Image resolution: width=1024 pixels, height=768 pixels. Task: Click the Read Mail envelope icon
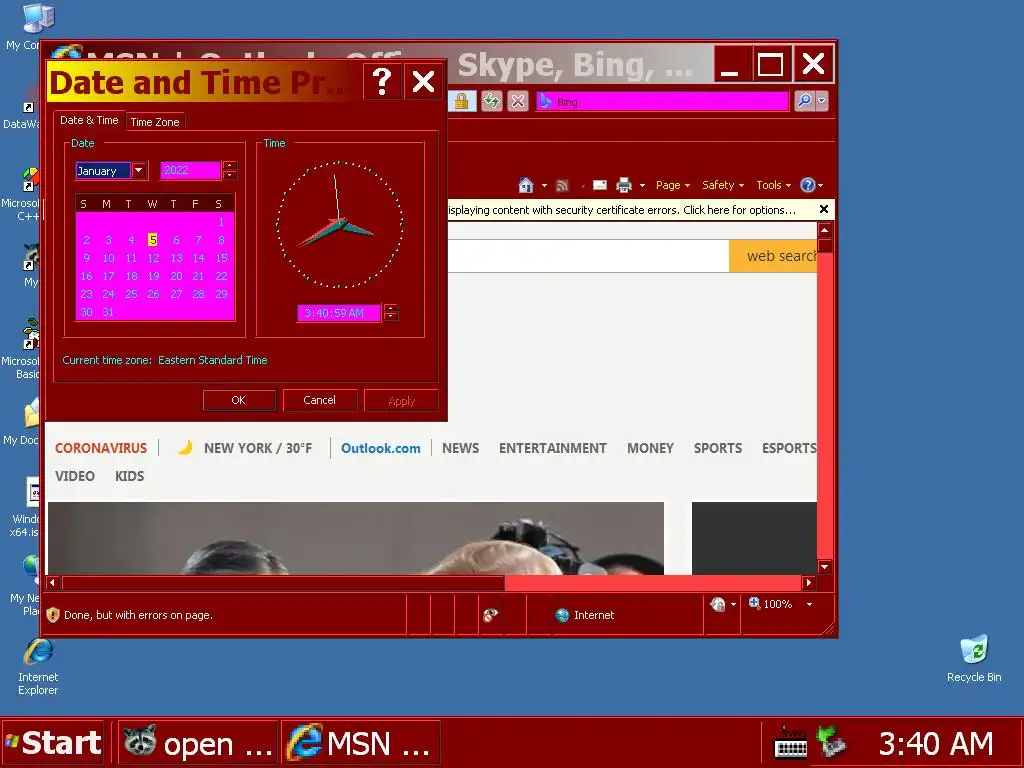pos(600,185)
